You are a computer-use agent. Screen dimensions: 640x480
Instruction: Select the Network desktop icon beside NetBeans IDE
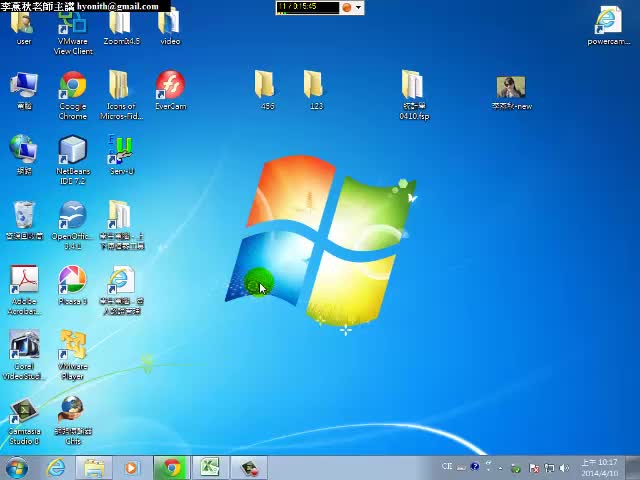(24, 155)
